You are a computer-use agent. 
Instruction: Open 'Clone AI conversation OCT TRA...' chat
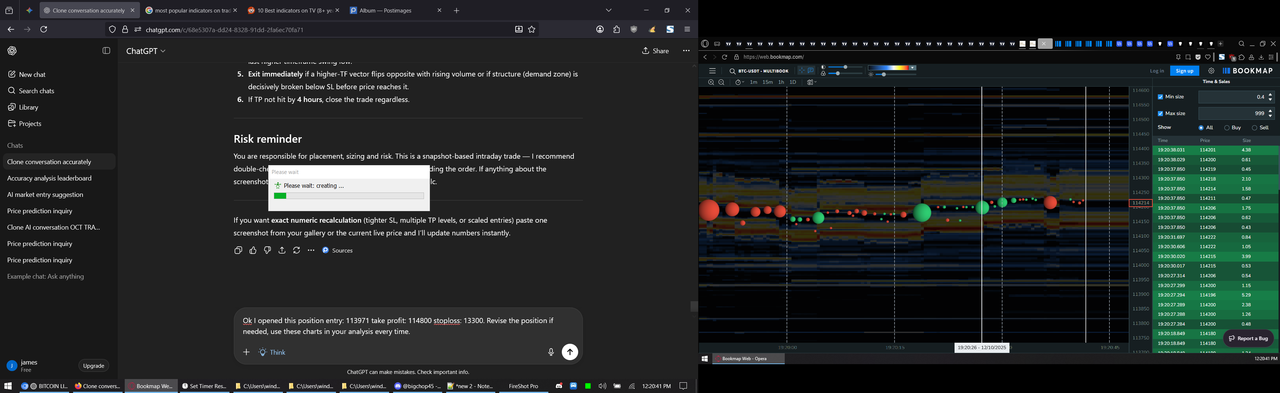53,227
